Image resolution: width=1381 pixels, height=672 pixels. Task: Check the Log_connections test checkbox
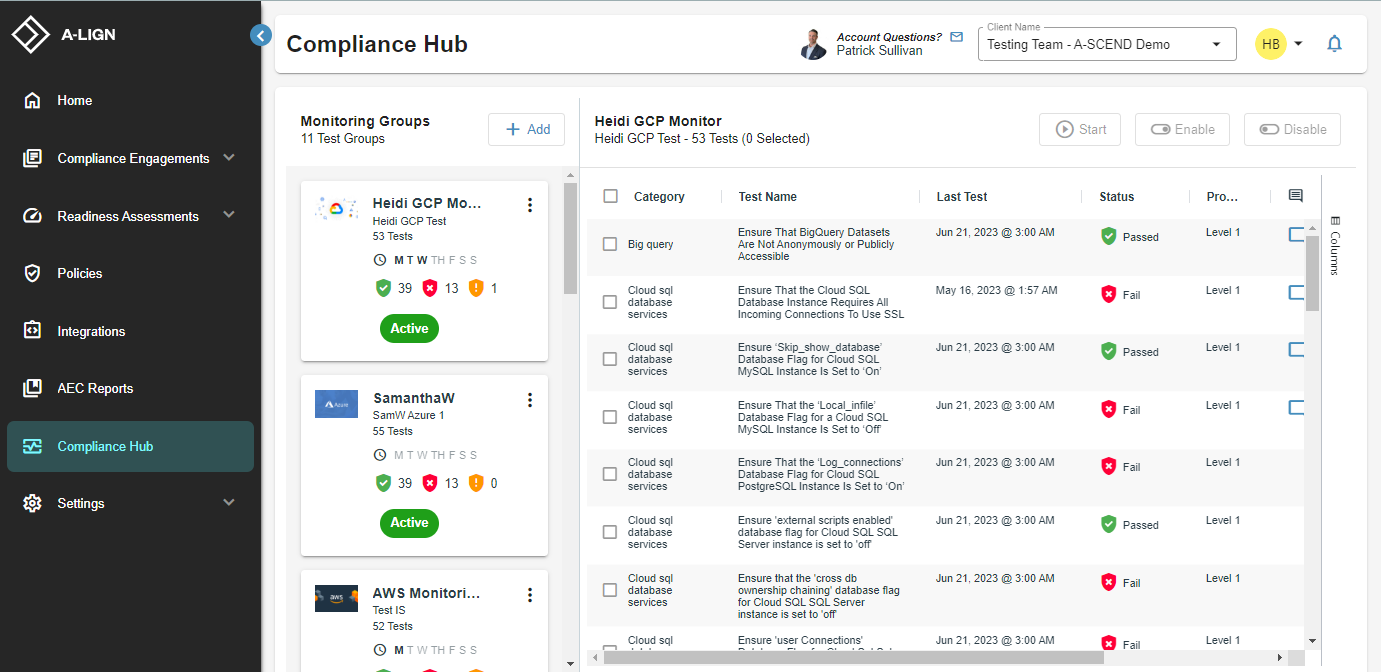pos(610,474)
